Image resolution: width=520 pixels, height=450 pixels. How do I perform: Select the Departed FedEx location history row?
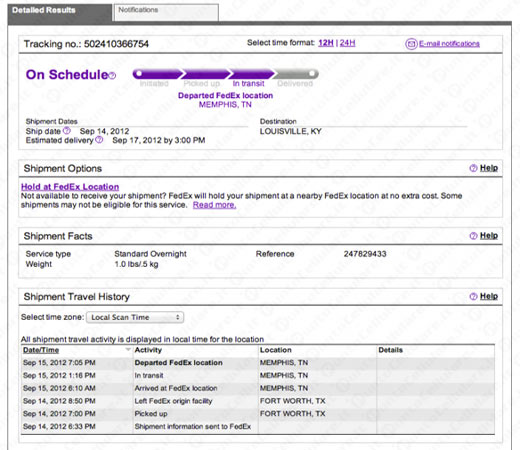pos(258,363)
